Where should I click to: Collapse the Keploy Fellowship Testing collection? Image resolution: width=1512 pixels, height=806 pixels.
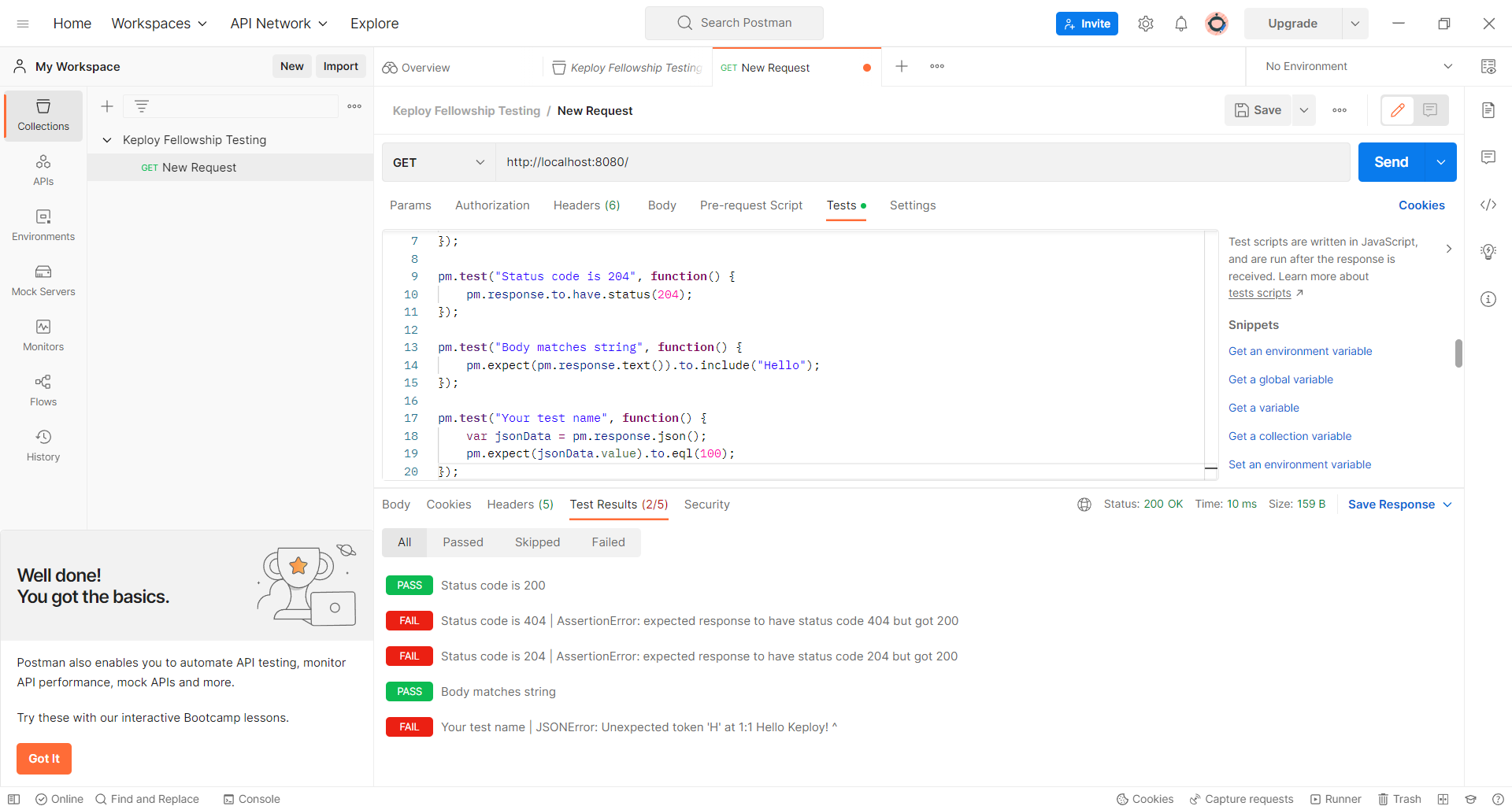[x=108, y=139]
